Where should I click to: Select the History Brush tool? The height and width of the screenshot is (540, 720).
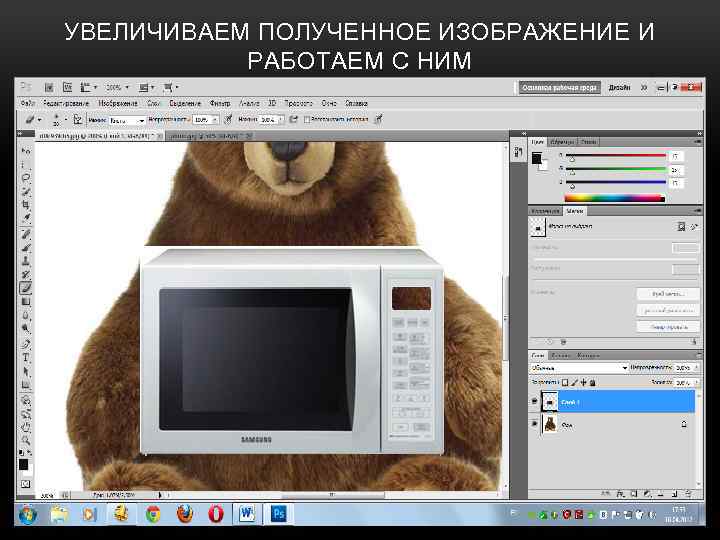pos(26,274)
